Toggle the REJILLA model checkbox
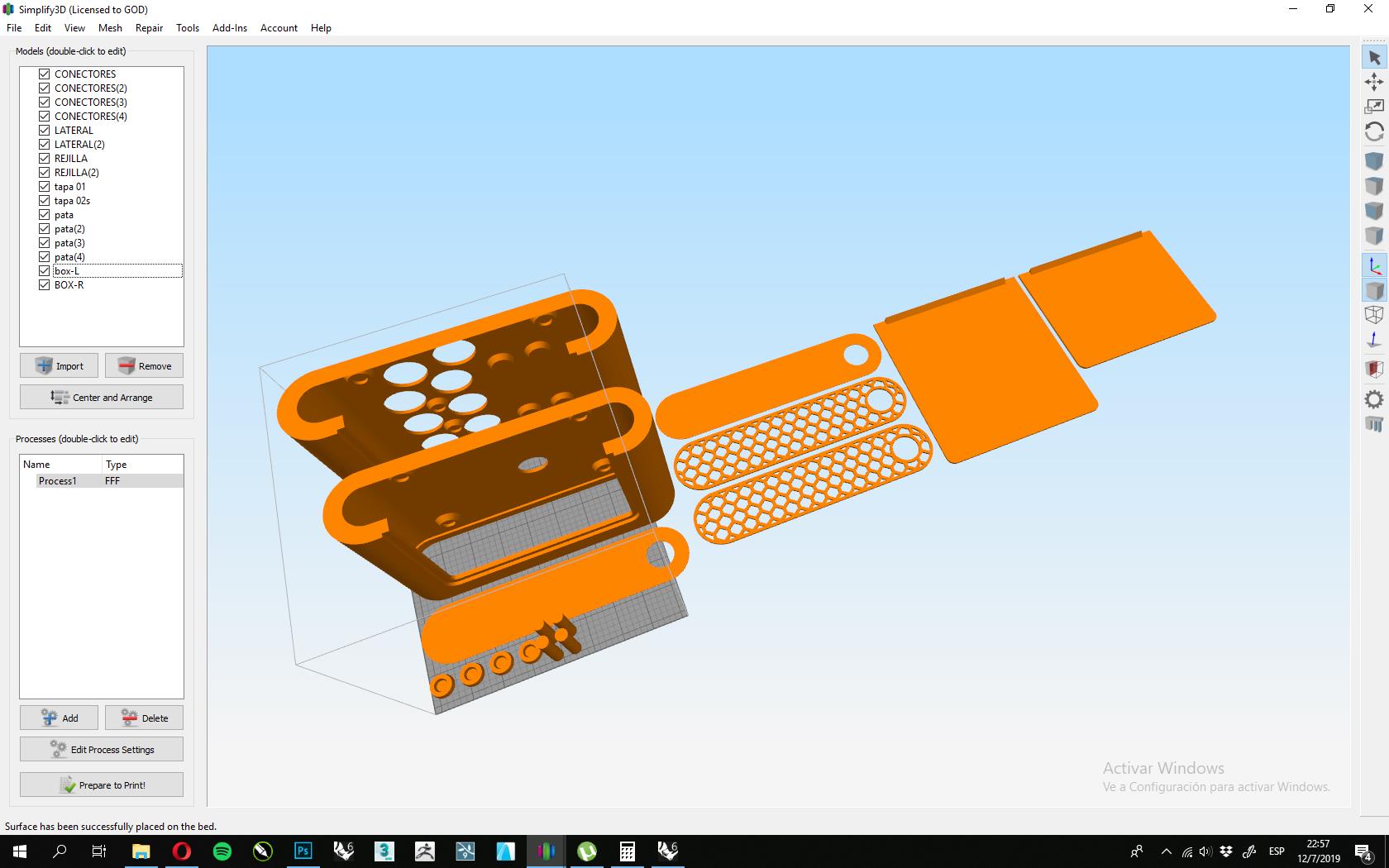Screen dimensions: 1389x868 click(44, 158)
